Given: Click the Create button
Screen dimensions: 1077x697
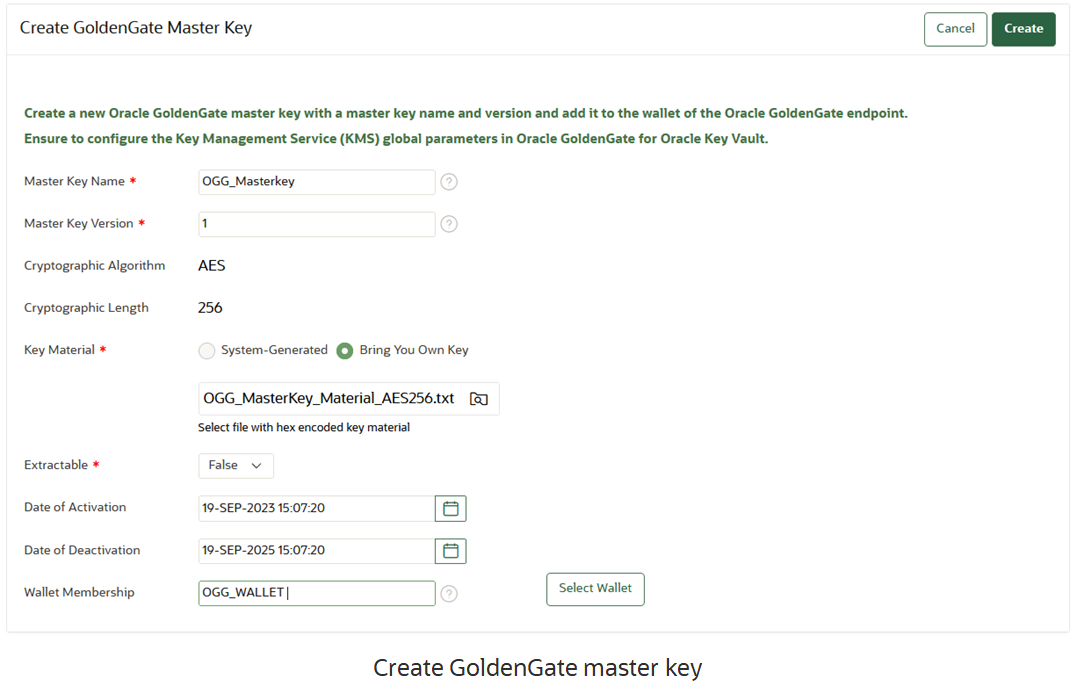Looking at the screenshot, I should point(1023,29).
